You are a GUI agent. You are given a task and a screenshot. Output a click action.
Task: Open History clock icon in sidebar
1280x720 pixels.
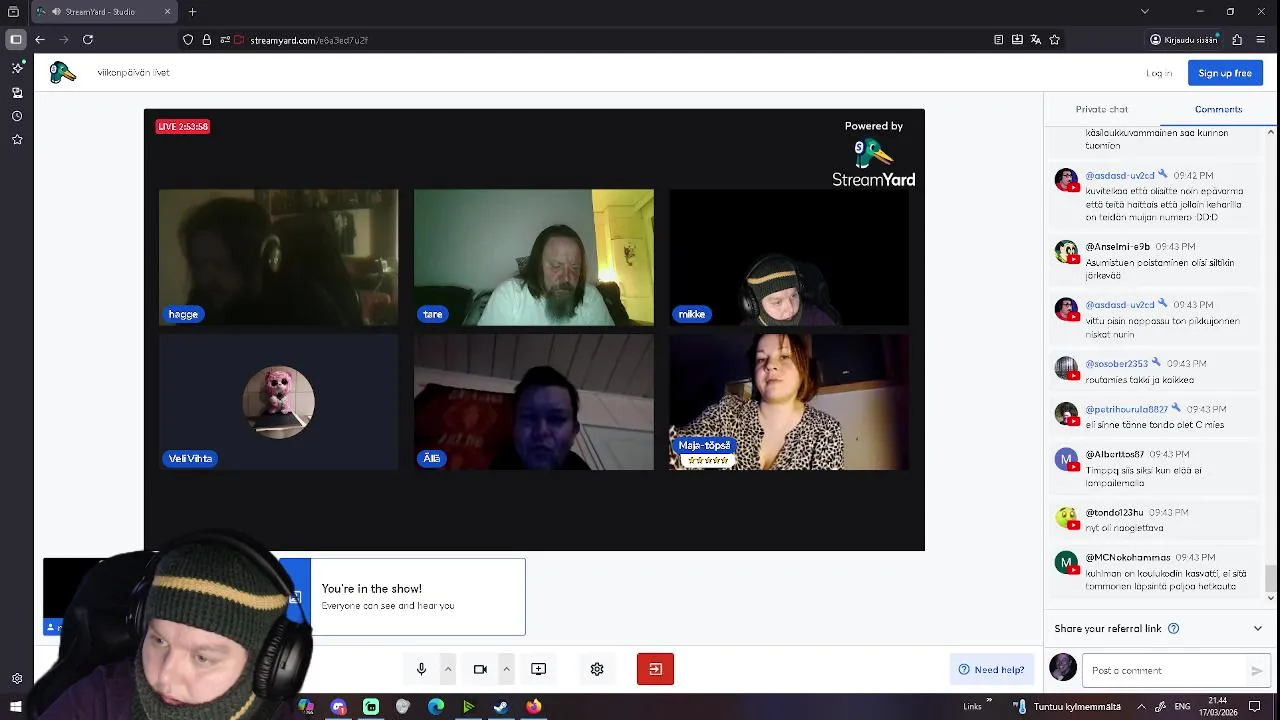tap(17, 116)
